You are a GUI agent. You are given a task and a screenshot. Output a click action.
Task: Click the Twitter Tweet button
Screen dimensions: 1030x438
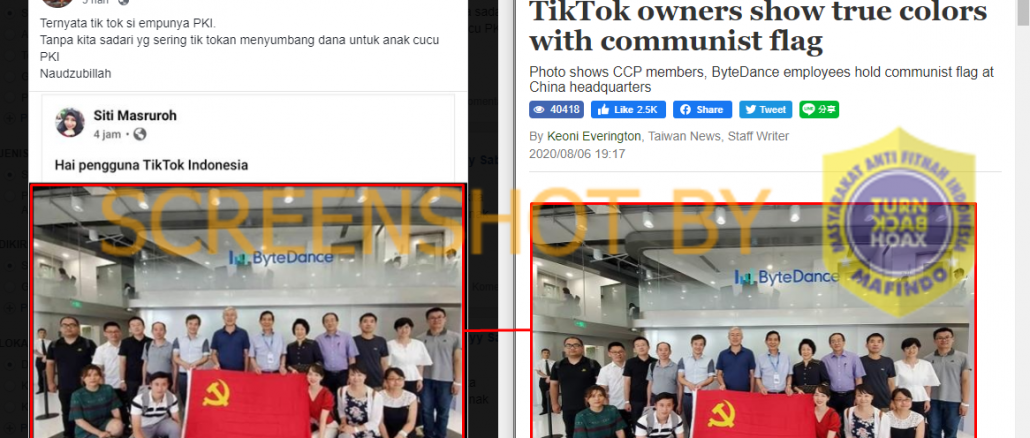point(765,110)
